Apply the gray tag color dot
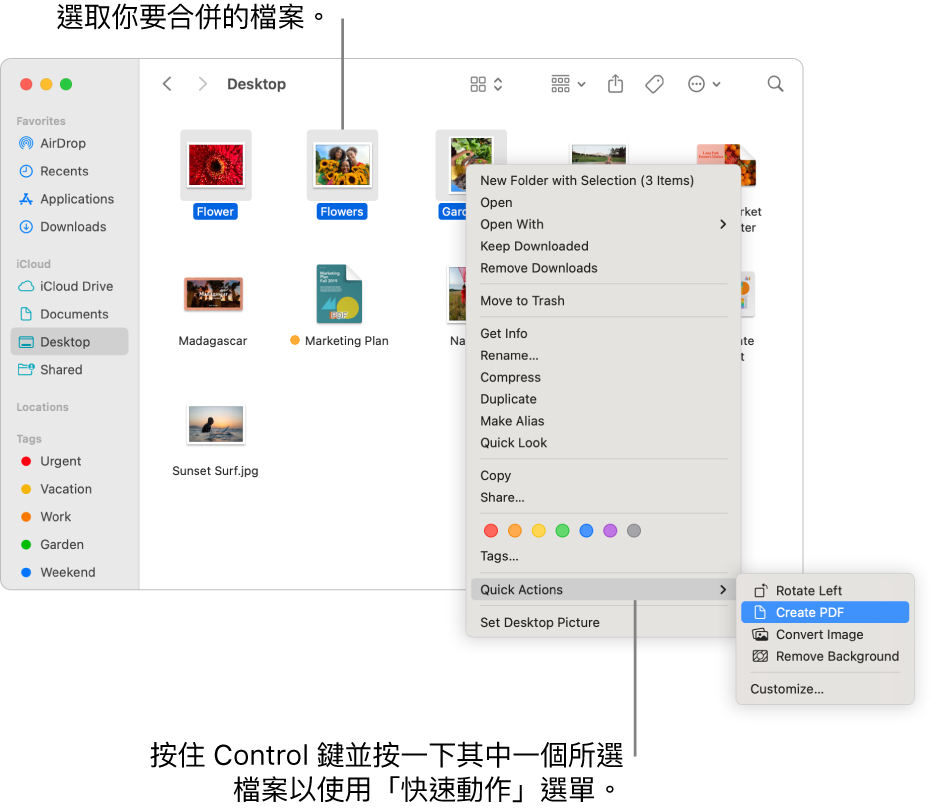 tap(634, 531)
